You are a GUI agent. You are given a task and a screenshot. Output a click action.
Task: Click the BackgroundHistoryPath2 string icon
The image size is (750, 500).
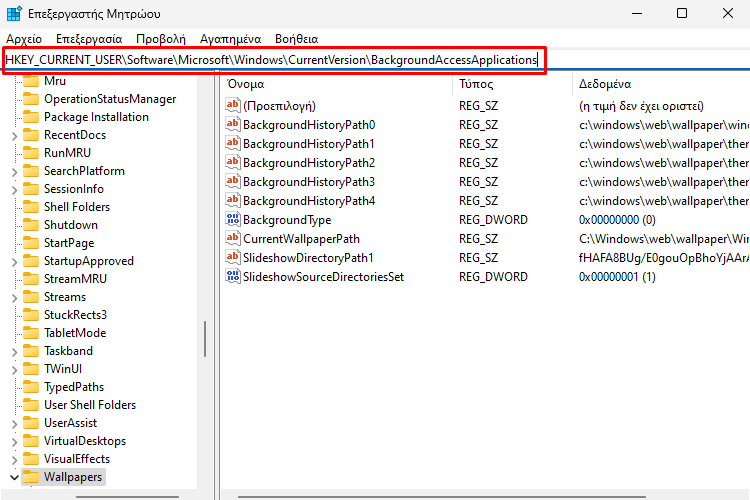click(233, 163)
